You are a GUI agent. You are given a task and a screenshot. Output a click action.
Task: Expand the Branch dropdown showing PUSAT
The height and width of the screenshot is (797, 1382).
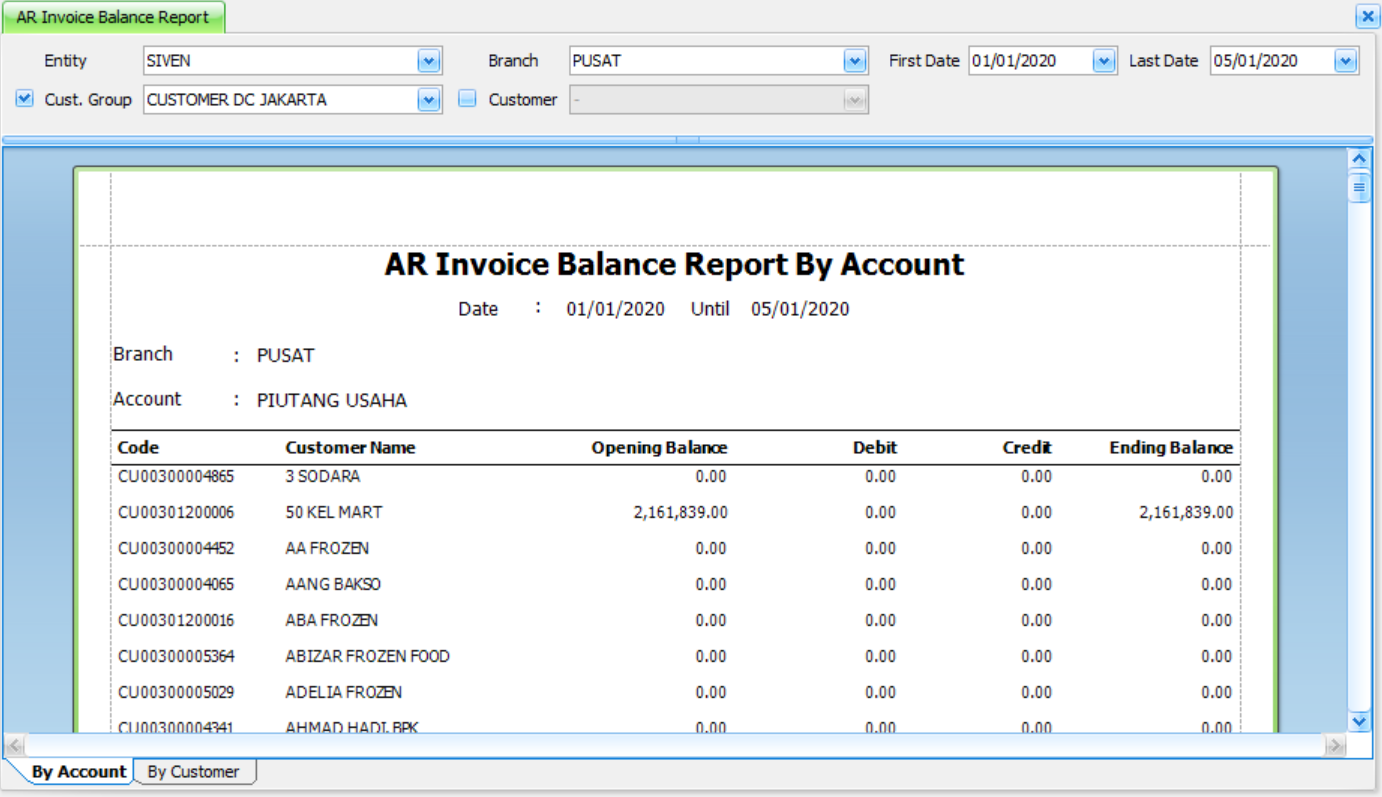click(855, 61)
